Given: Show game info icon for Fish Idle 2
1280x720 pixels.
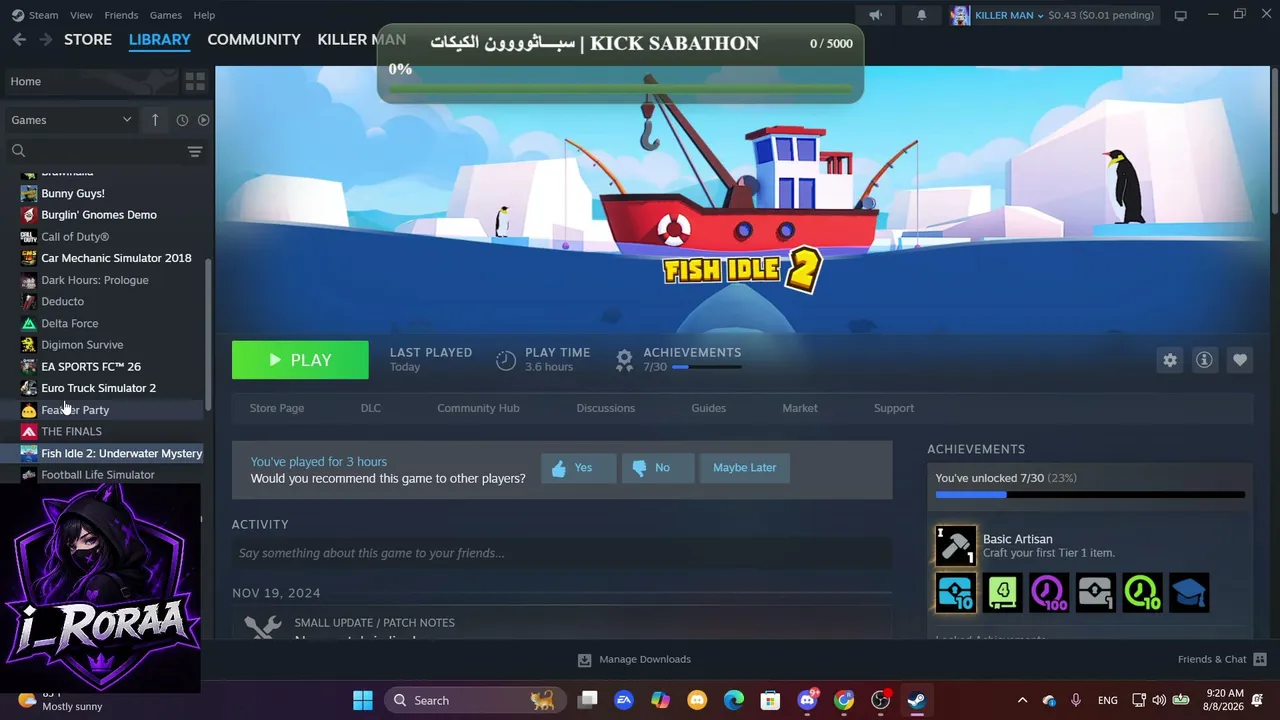Looking at the screenshot, I should click(x=1204, y=360).
